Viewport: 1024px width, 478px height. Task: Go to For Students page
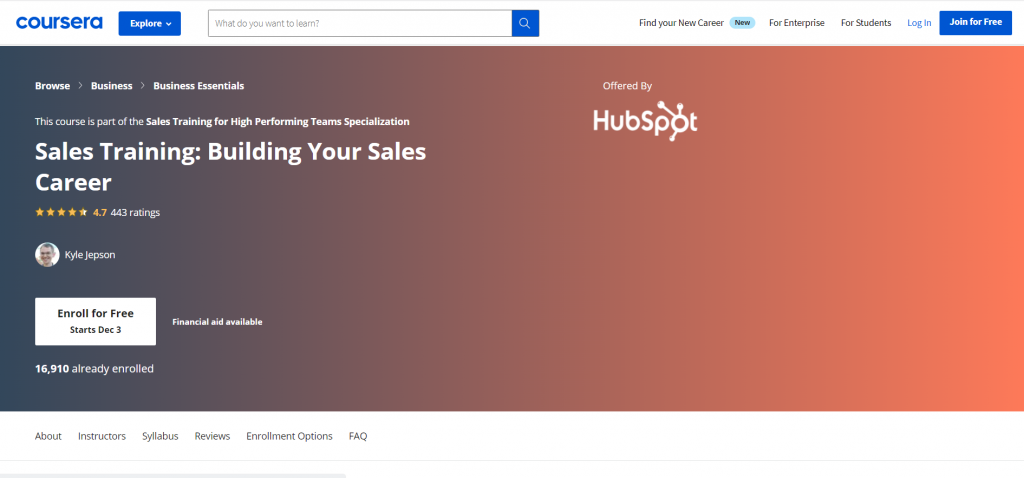coord(866,23)
